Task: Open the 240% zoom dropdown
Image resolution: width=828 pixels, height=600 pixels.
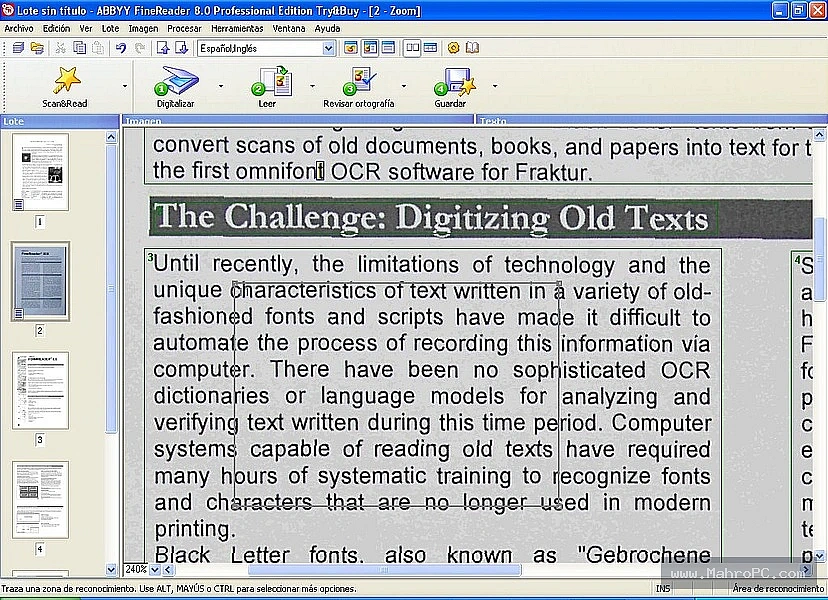Action: 155,570
